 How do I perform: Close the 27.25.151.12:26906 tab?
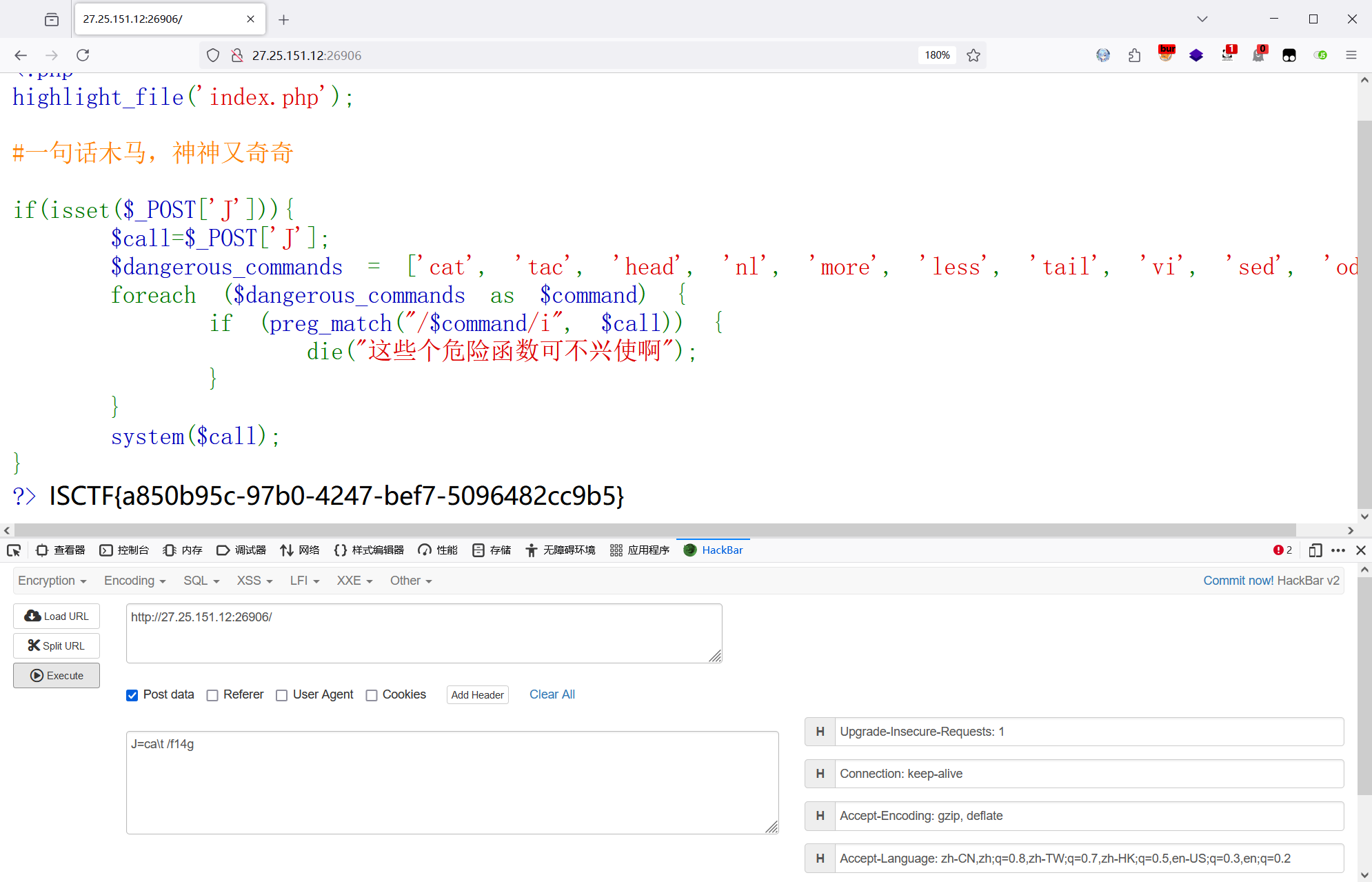[x=250, y=19]
